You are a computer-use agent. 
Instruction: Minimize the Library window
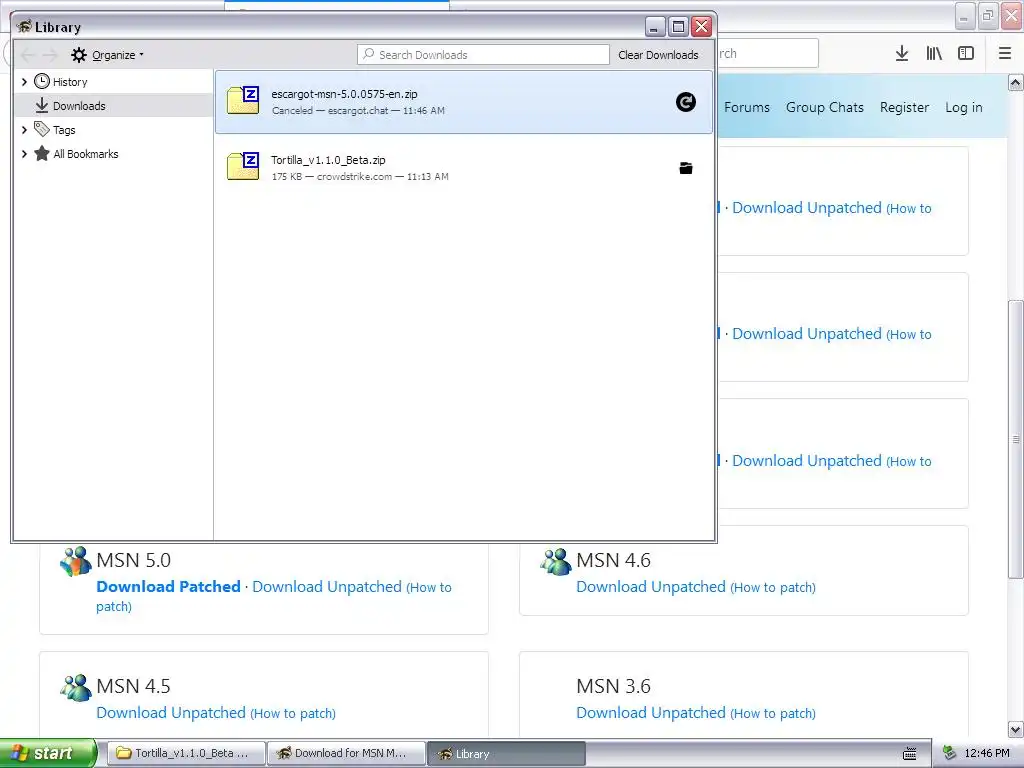655,26
